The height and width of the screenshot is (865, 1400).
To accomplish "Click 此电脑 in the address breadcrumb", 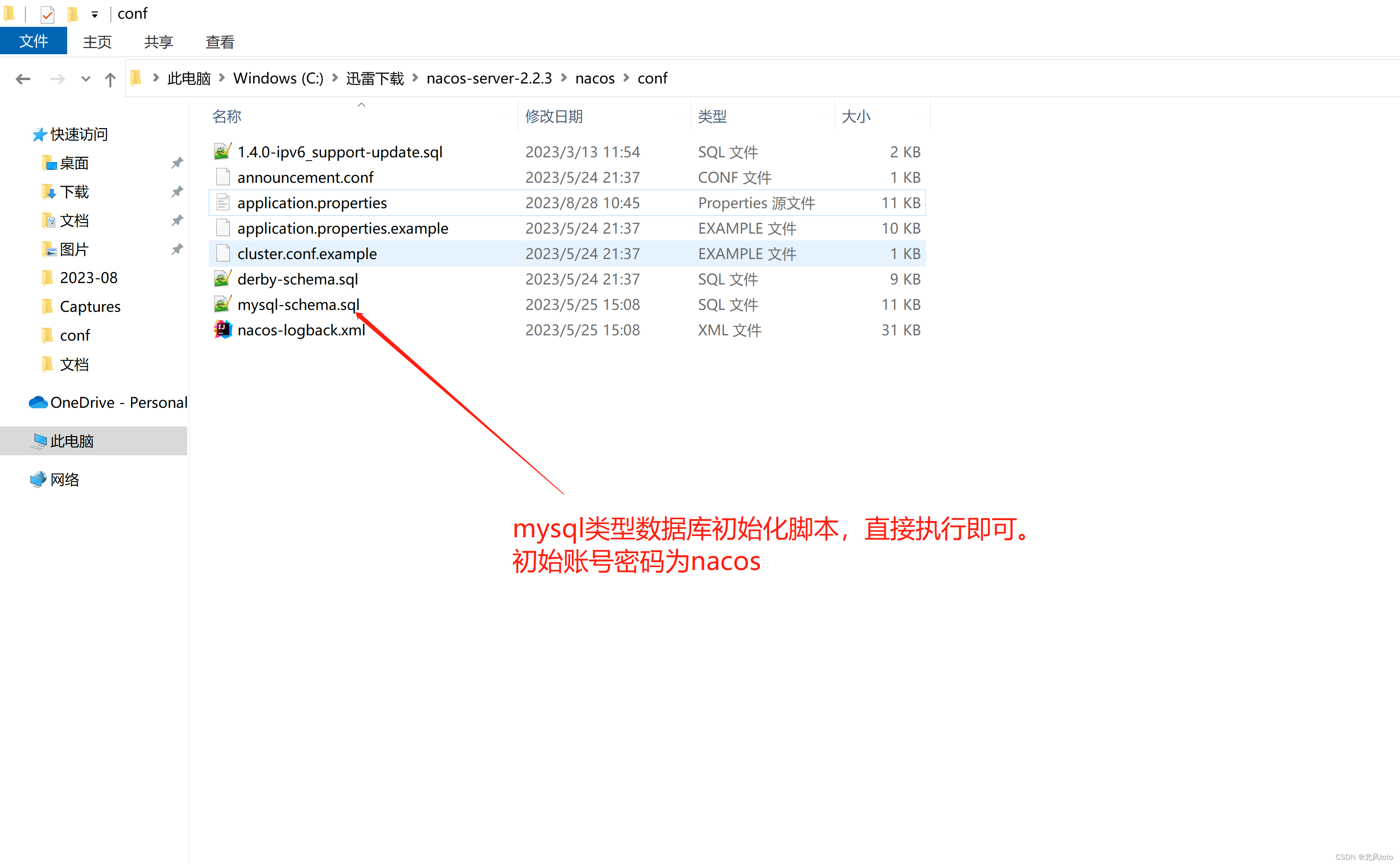I will [189, 78].
